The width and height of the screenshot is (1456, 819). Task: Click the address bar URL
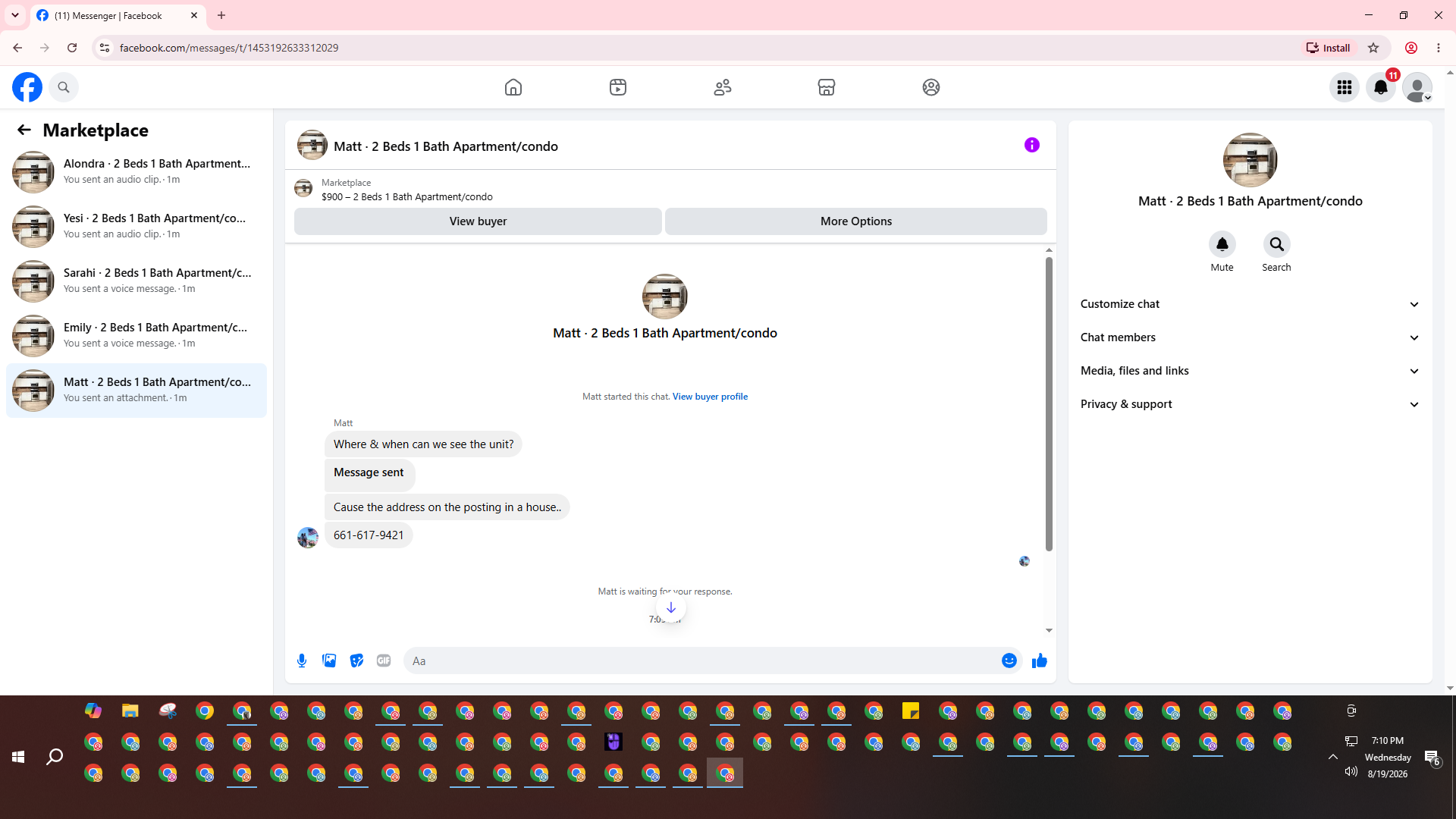point(229,48)
